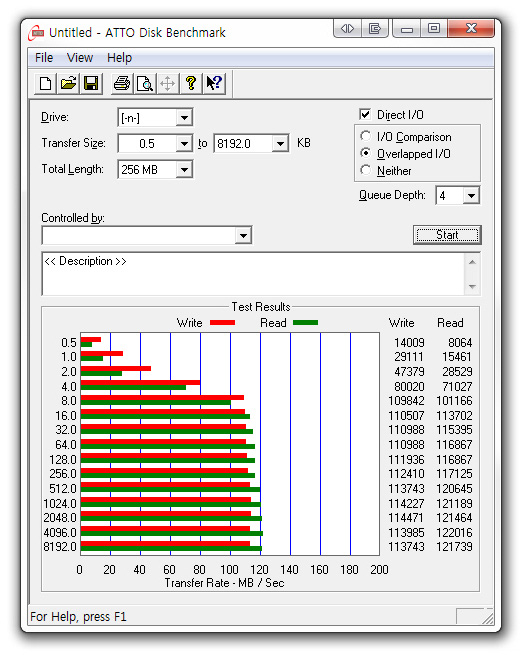This screenshot has height=655, width=522.
Task: Click the description scrollbar down arrow
Action: coord(472,287)
